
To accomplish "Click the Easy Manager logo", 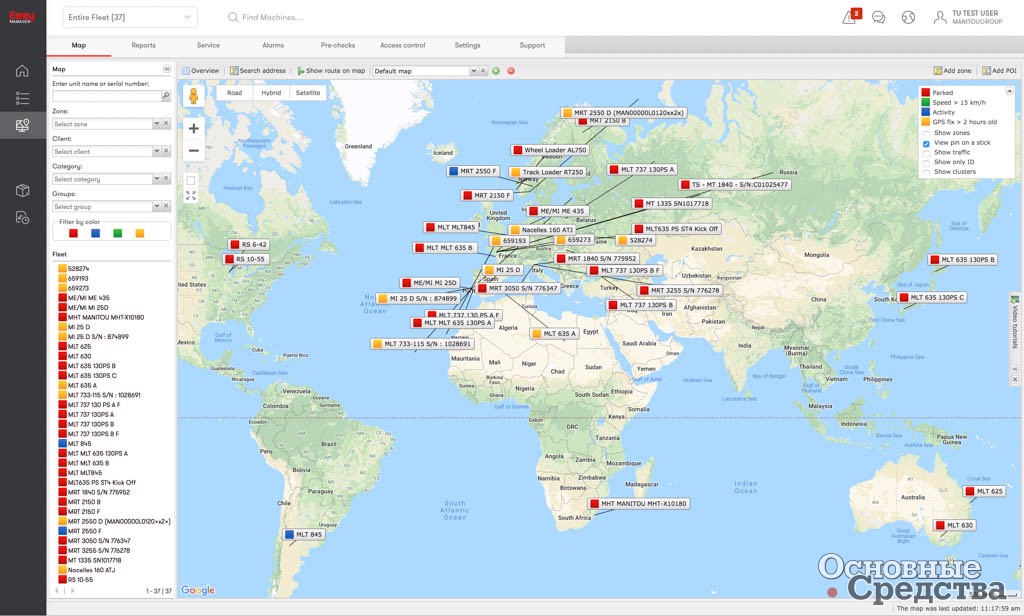I will coord(22,17).
